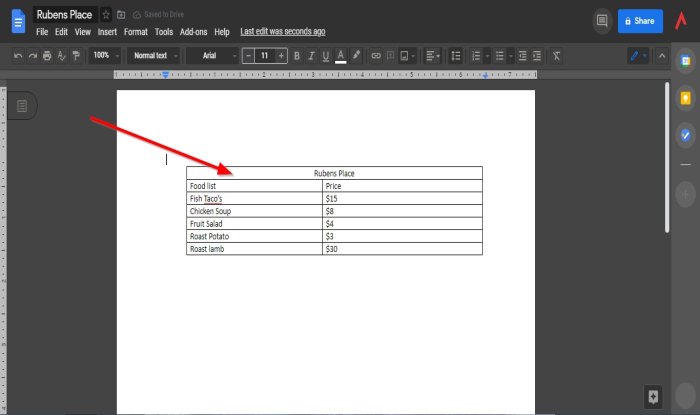Open Google Tasks side panel
This screenshot has width=700, height=415.
pos(686,135)
